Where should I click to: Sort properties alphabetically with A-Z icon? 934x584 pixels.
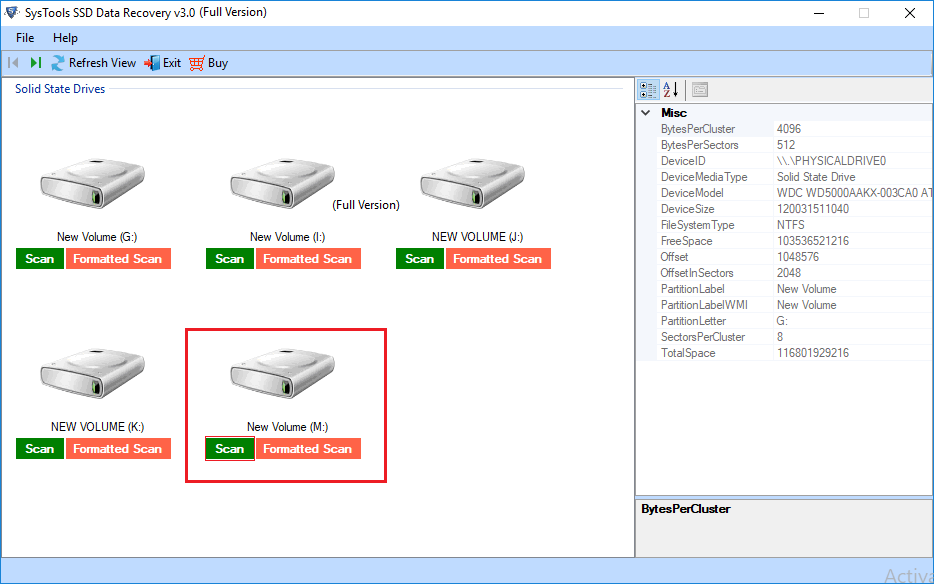tap(671, 90)
